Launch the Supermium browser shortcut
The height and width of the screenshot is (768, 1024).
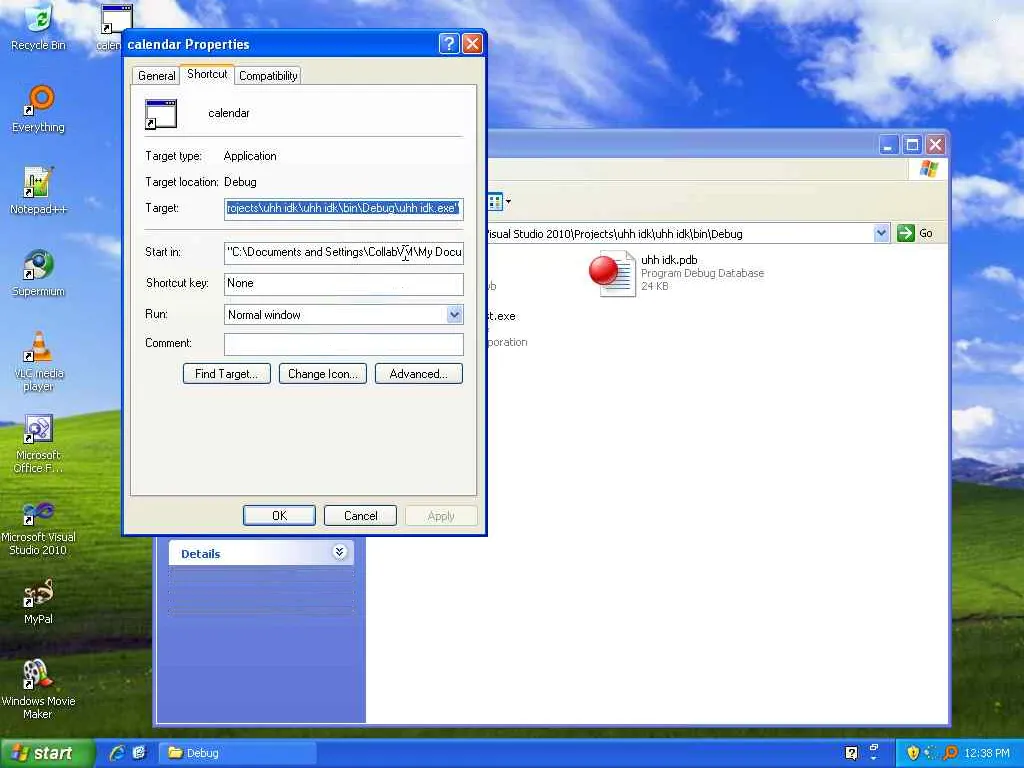click(x=38, y=273)
